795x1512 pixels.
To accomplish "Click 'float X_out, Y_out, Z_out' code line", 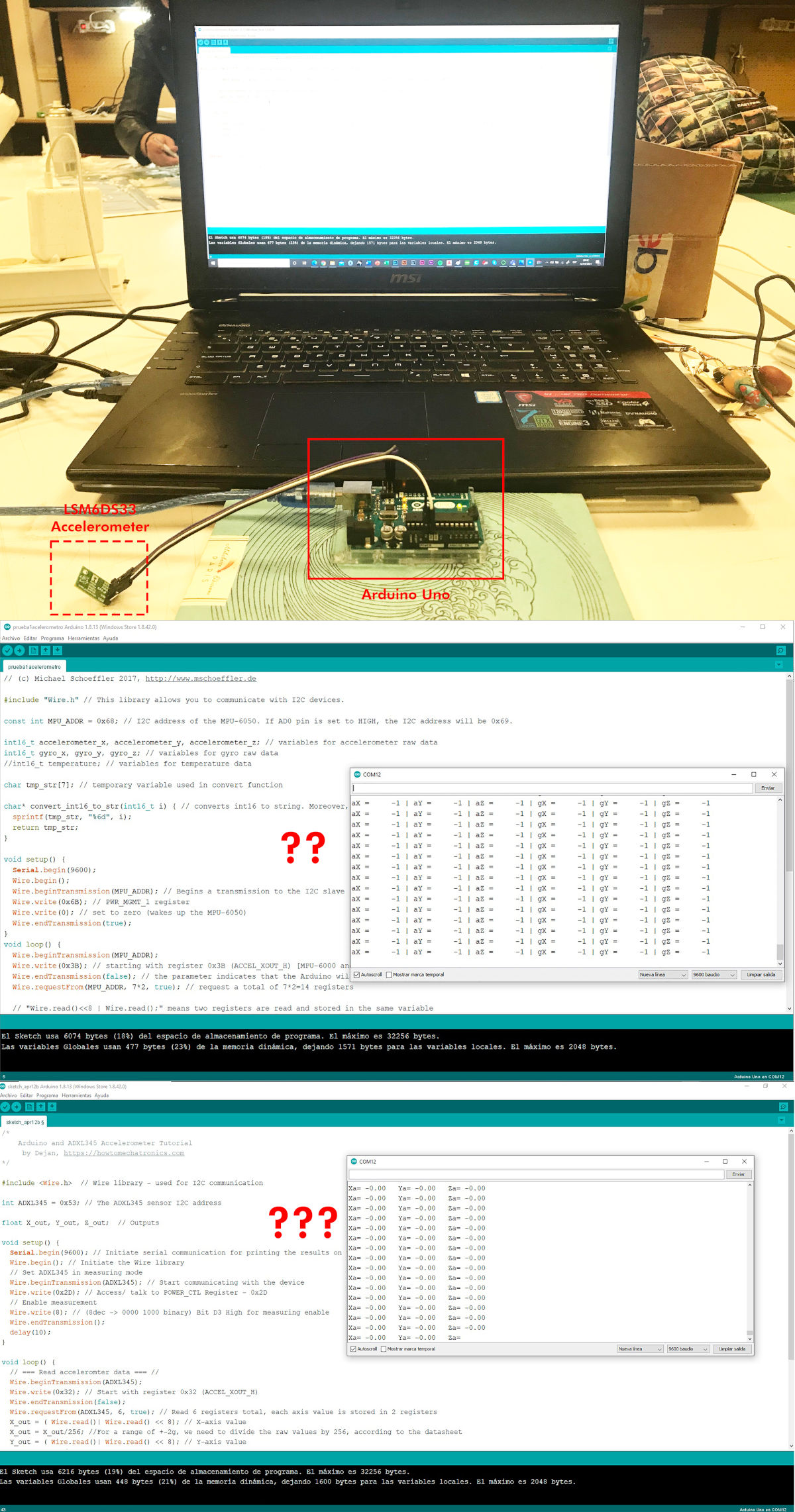I will click(x=80, y=1223).
